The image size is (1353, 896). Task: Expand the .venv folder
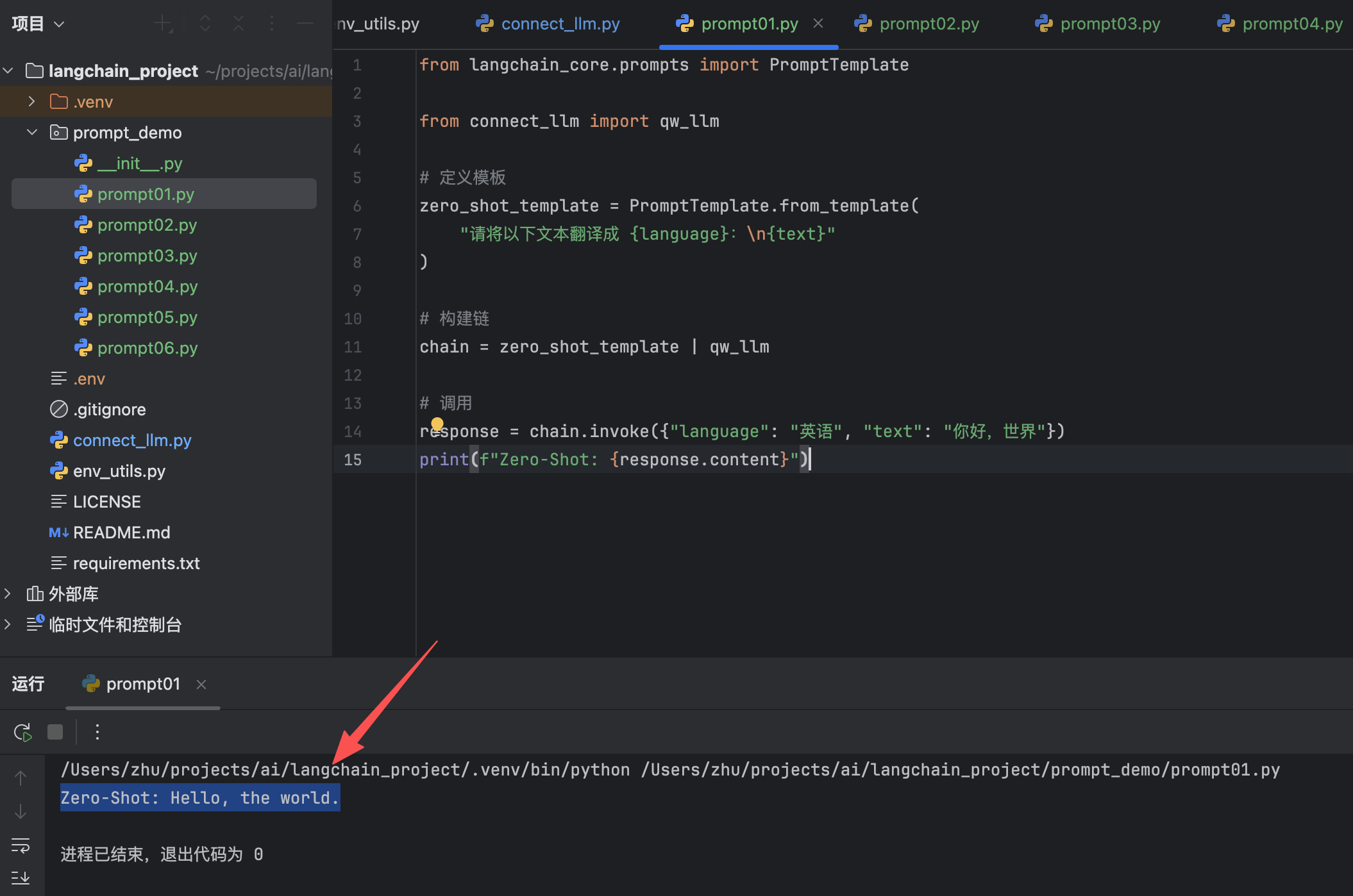(x=31, y=101)
